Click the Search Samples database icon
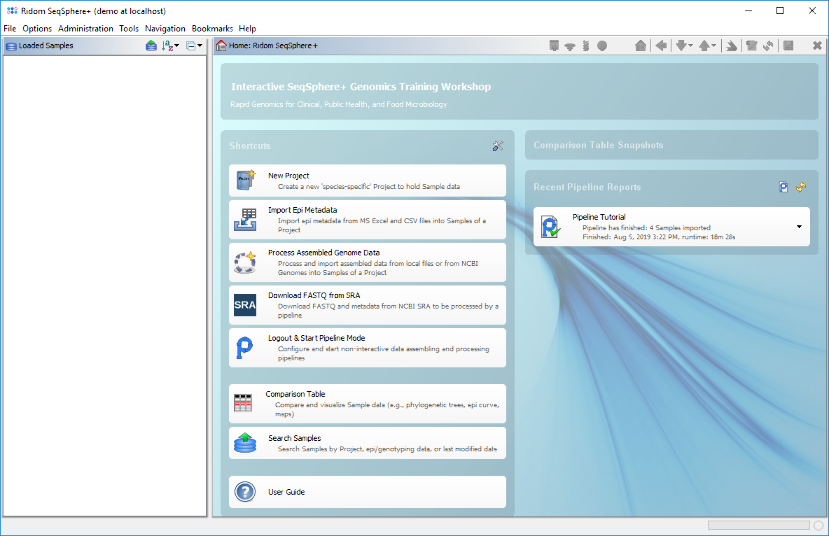This screenshot has width=829, height=536. pyautogui.click(x=245, y=443)
